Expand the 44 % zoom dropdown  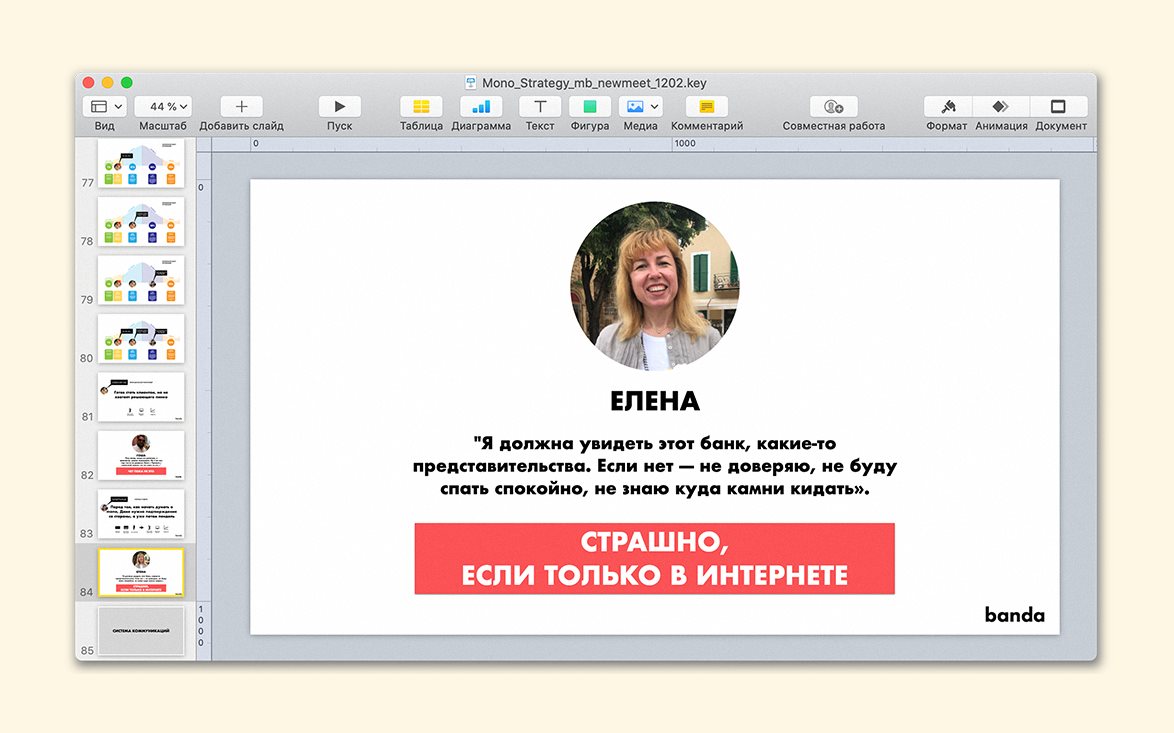pyautogui.click(x=163, y=107)
